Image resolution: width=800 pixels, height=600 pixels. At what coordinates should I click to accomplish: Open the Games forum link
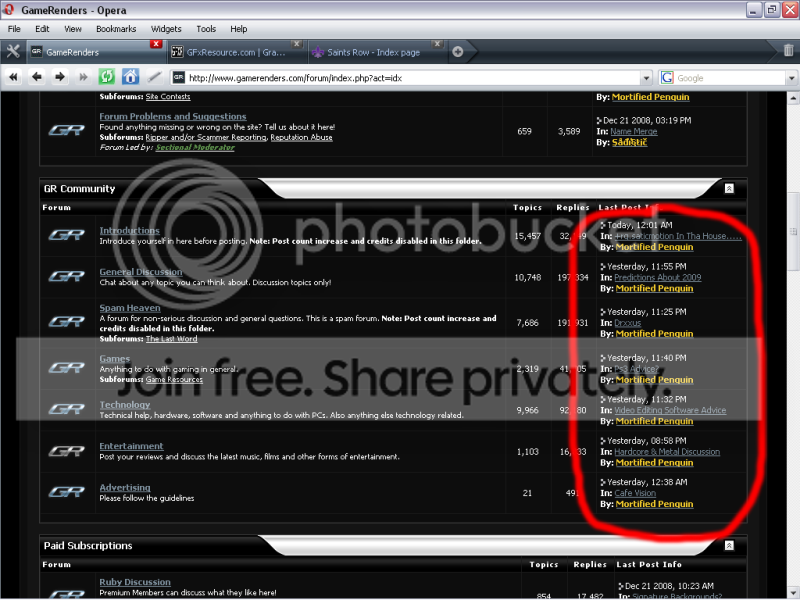(x=115, y=359)
